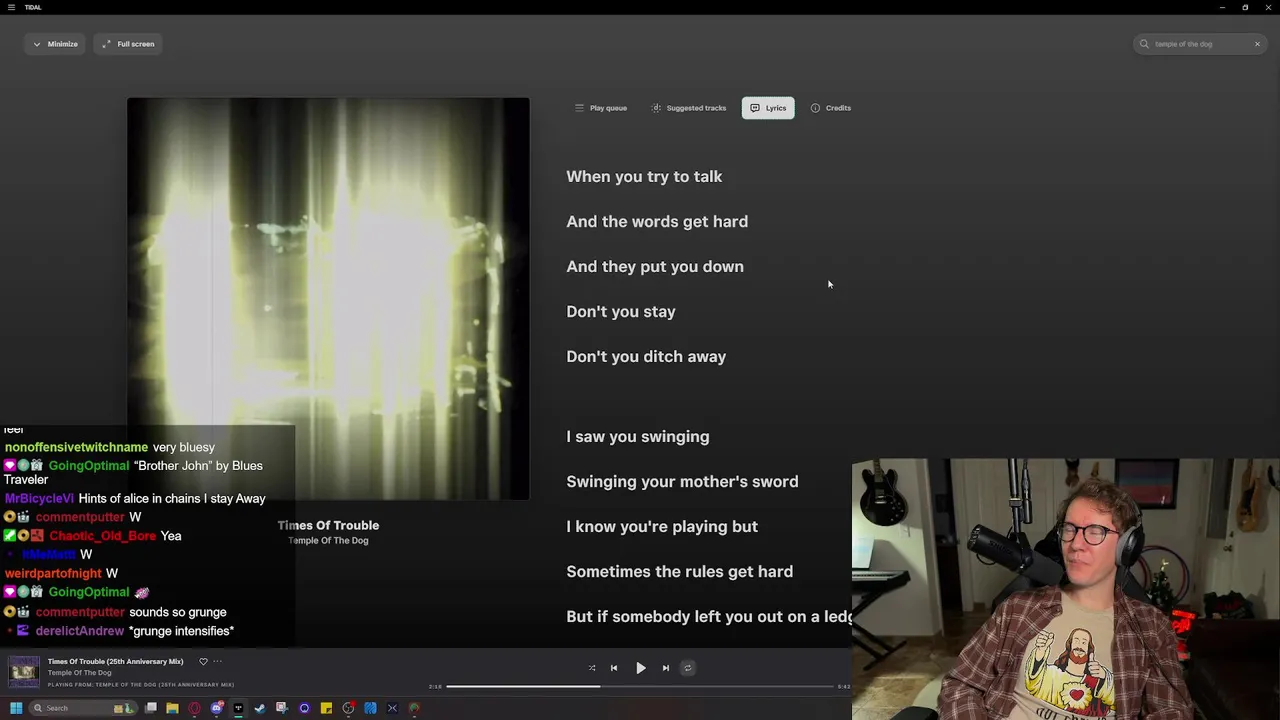
Task: Favorite the track with the heart icon
Action: click(203, 661)
